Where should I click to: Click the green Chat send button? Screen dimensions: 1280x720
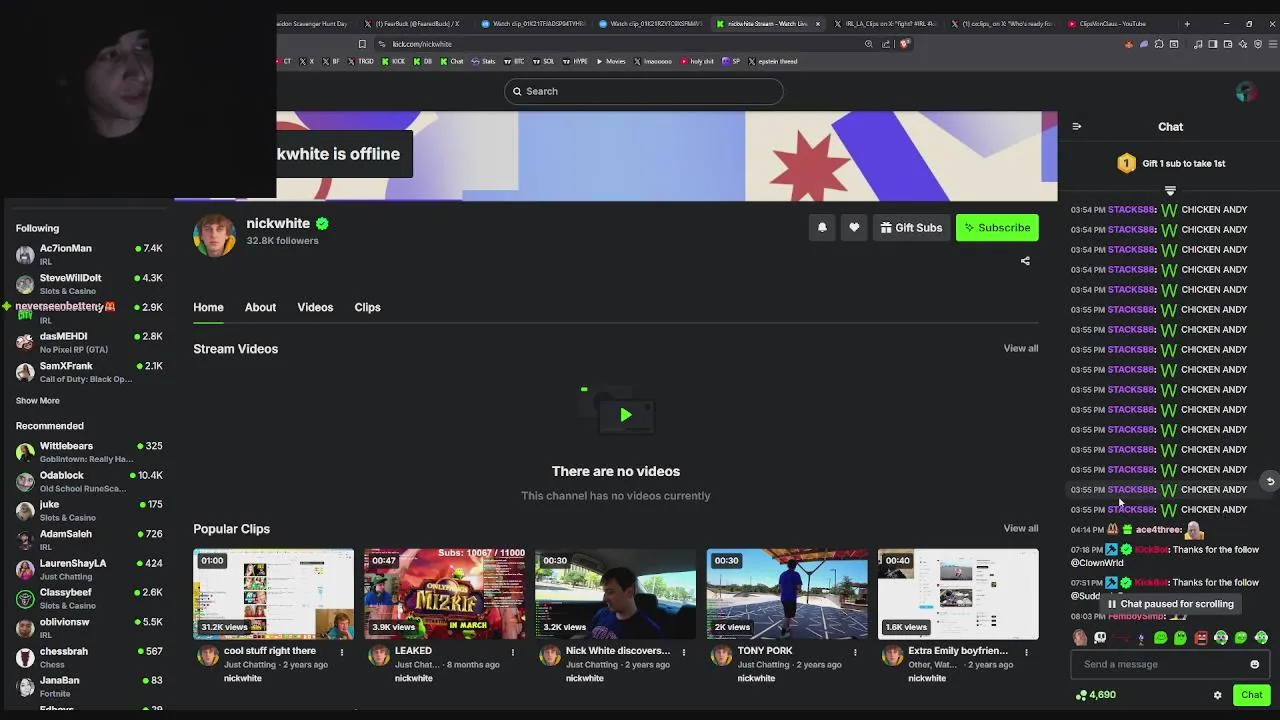(x=1252, y=695)
